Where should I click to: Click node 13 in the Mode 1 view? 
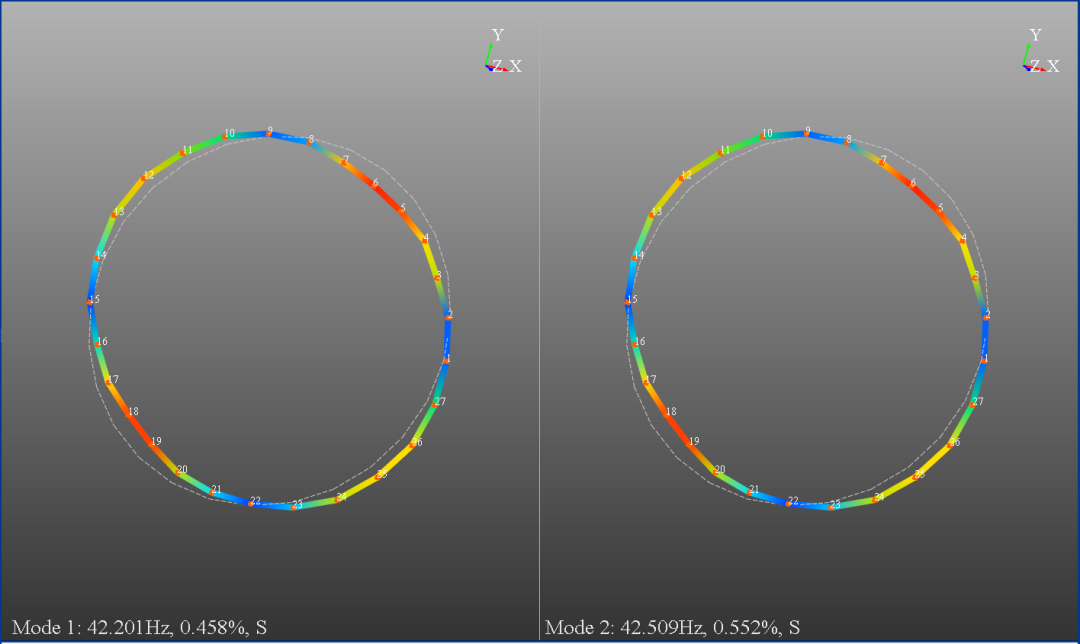[114, 215]
